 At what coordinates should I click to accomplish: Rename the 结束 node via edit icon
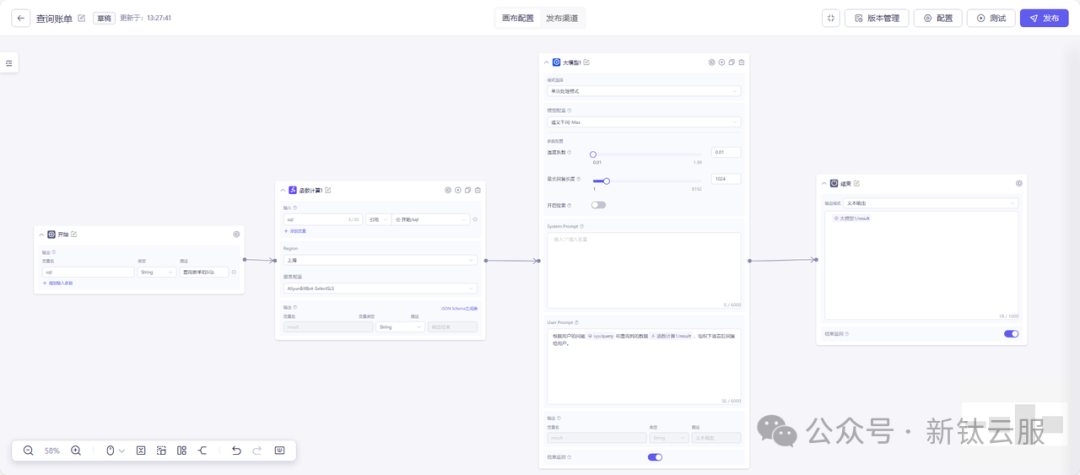856,183
